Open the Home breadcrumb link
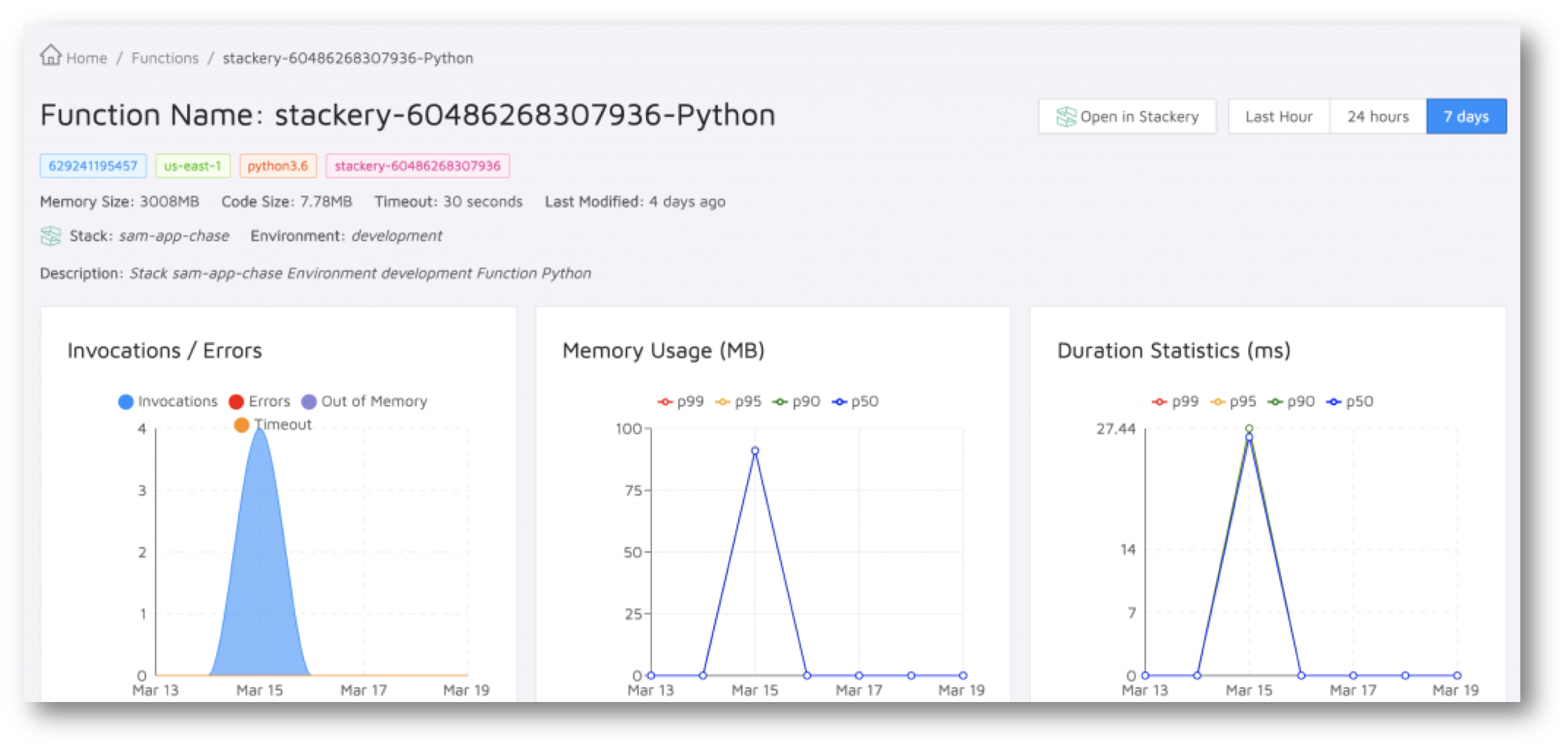The height and width of the screenshot is (750, 1568). tap(86, 58)
